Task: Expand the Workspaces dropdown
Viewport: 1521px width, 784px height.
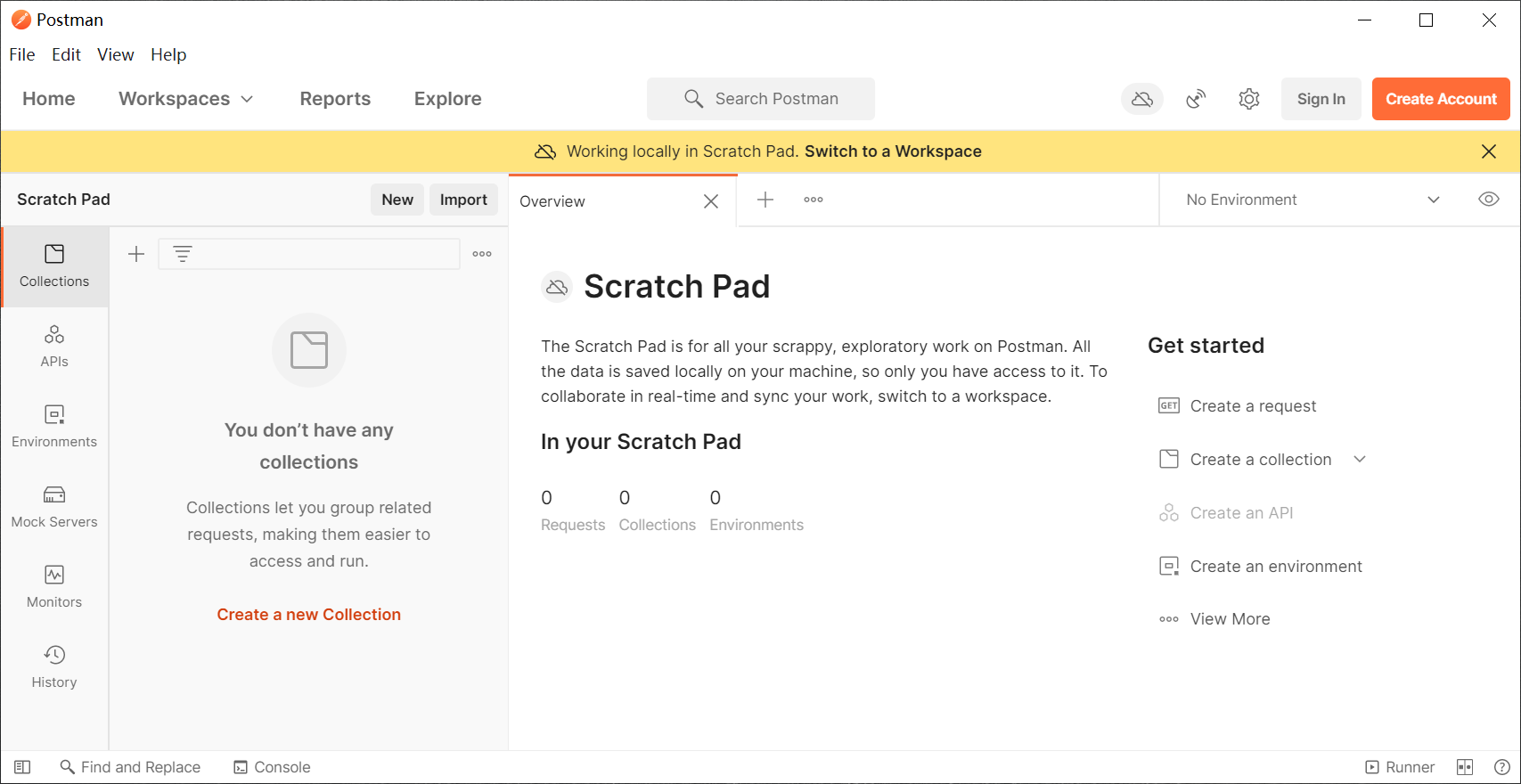Action: pyautogui.click(x=185, y=99)
